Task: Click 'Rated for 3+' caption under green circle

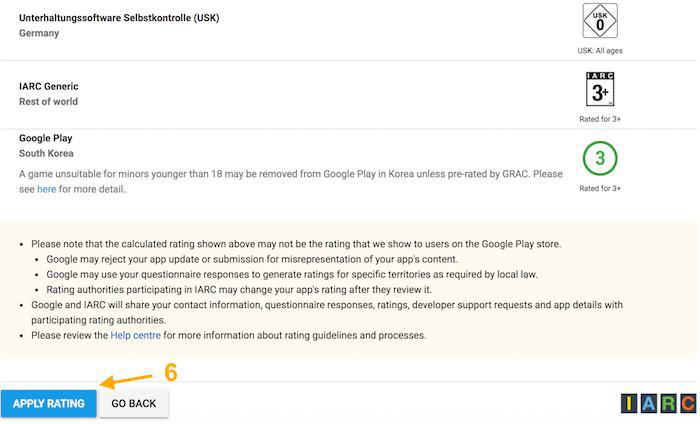Action: (x=600, y=188)
